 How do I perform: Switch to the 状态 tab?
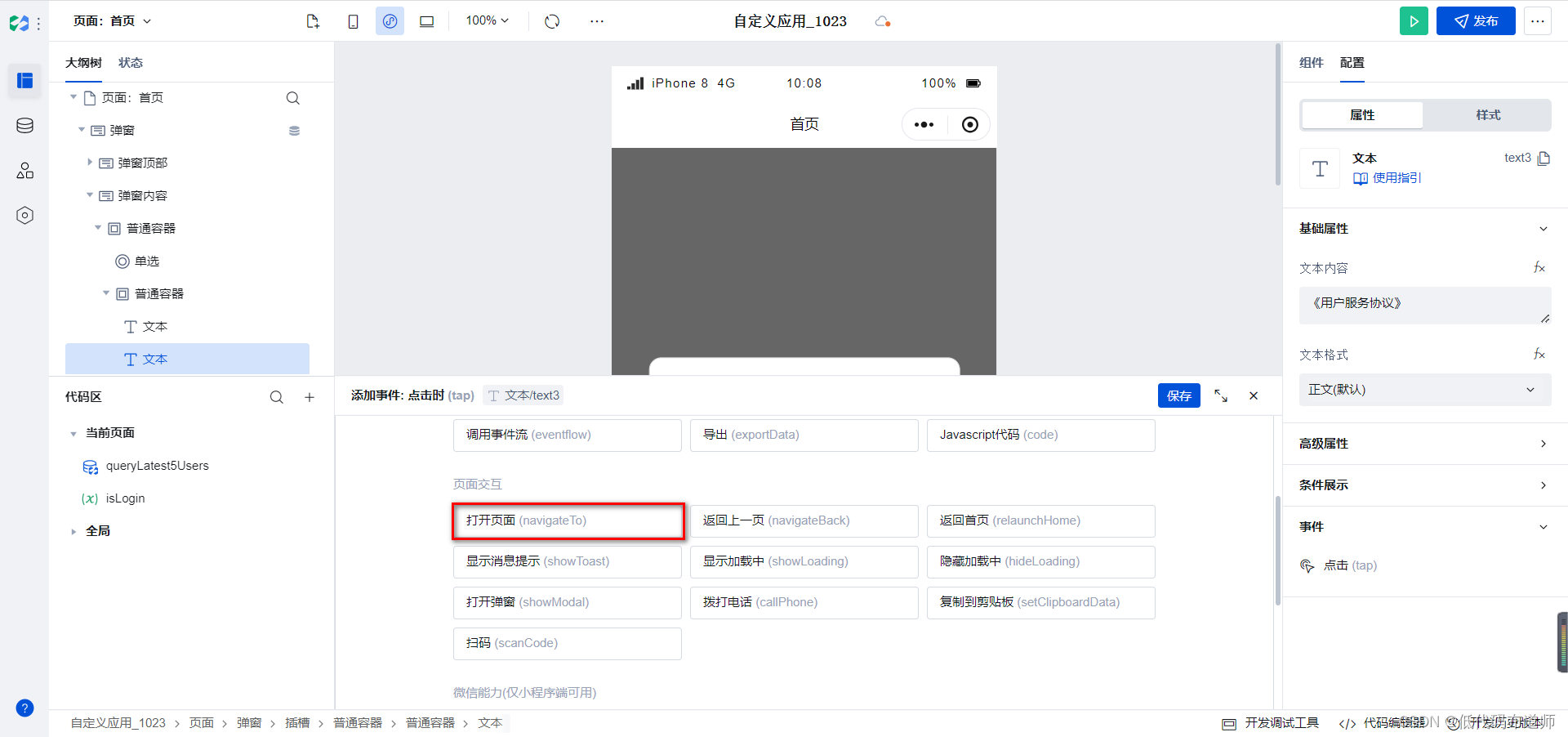[x=131, y=63]
